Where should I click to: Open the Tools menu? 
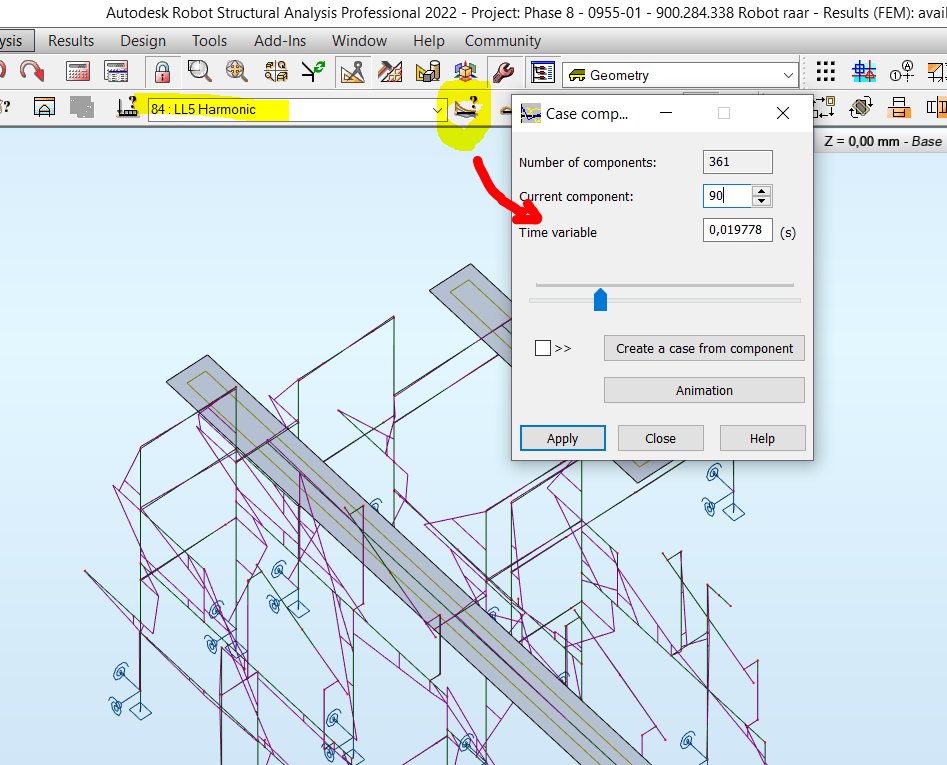click(x=209, y=41)
